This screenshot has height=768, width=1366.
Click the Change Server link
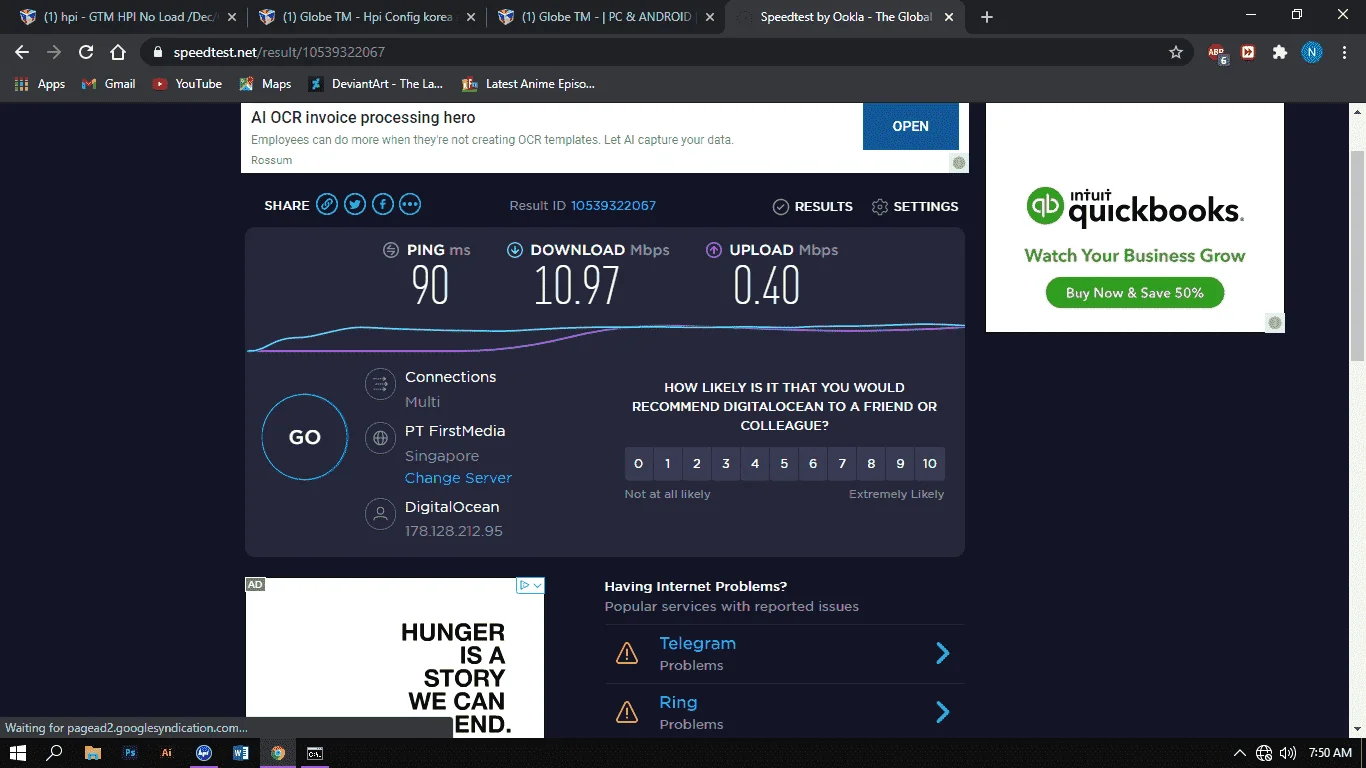click(x=458, y=478)
